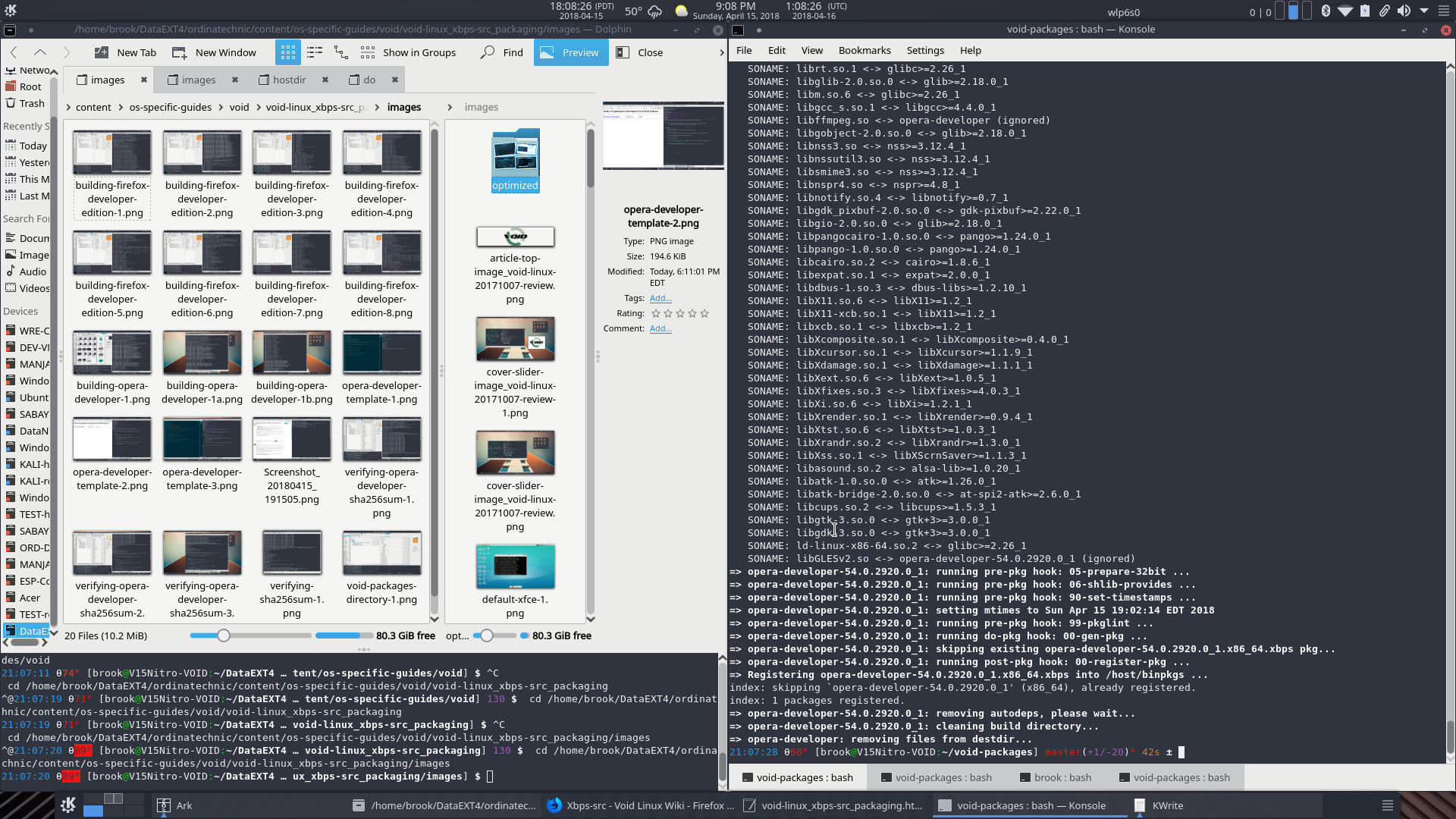Image resolution: width=1456 pixels, height=819 pixels.
Task: Expand chevron before right pane 'images' breadcrumb
Action: tap(450, 107)
